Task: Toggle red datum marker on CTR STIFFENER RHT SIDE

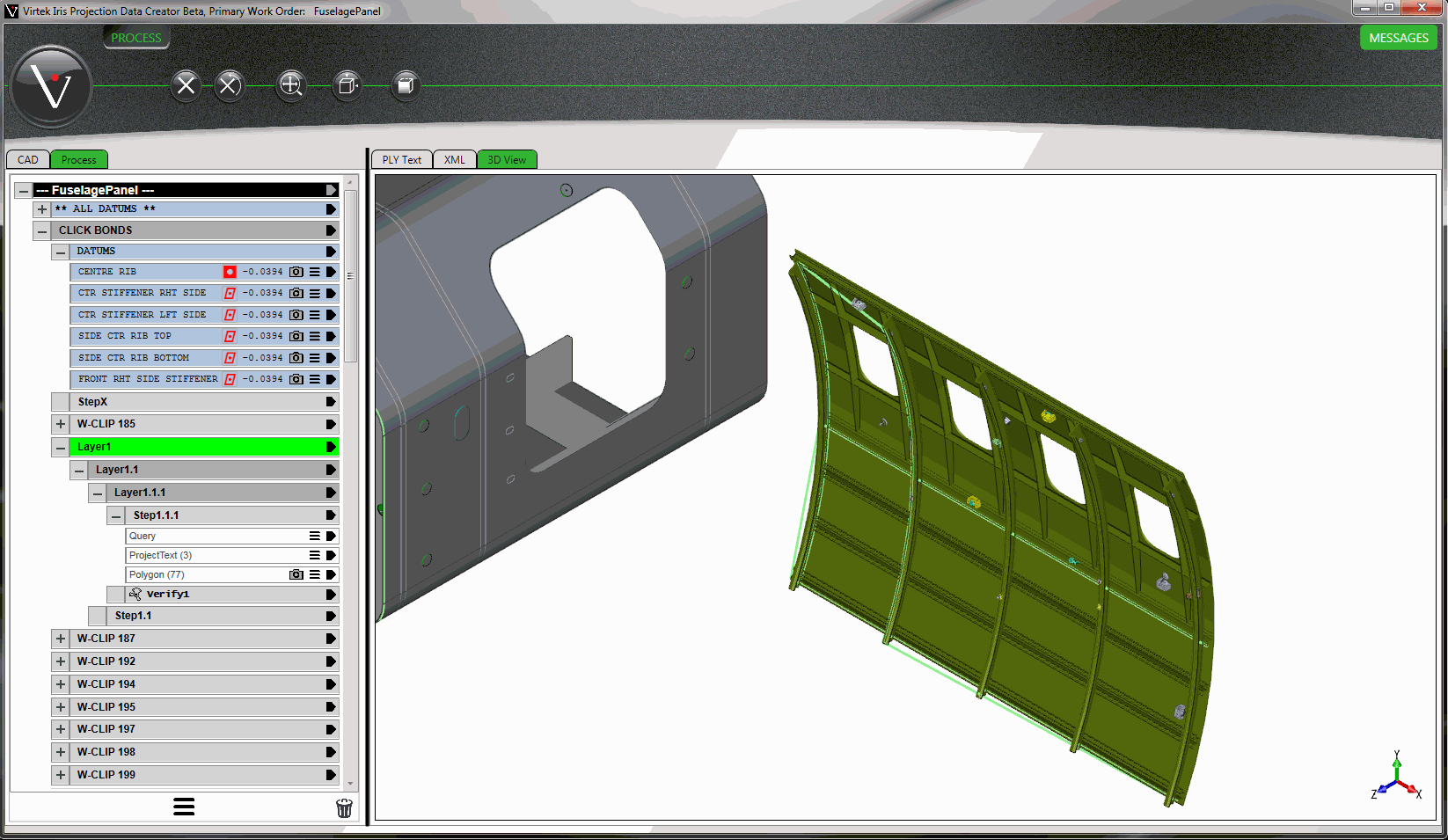Action: coord(230,293)
